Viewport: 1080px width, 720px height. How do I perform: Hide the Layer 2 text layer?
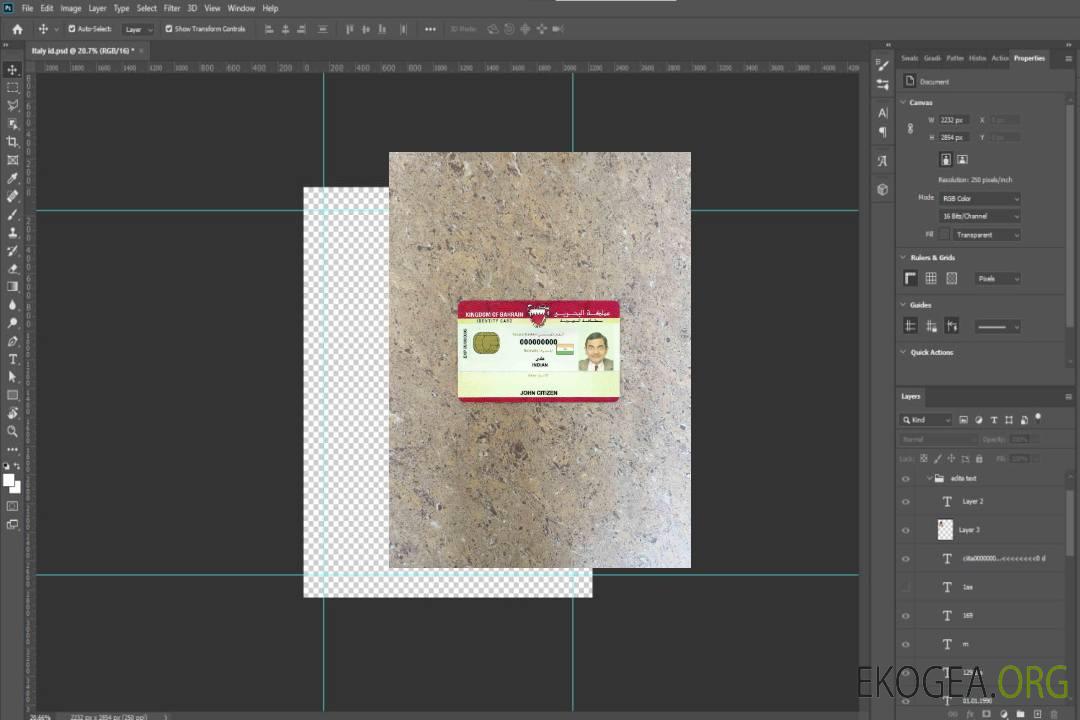[x=906, y=502]
